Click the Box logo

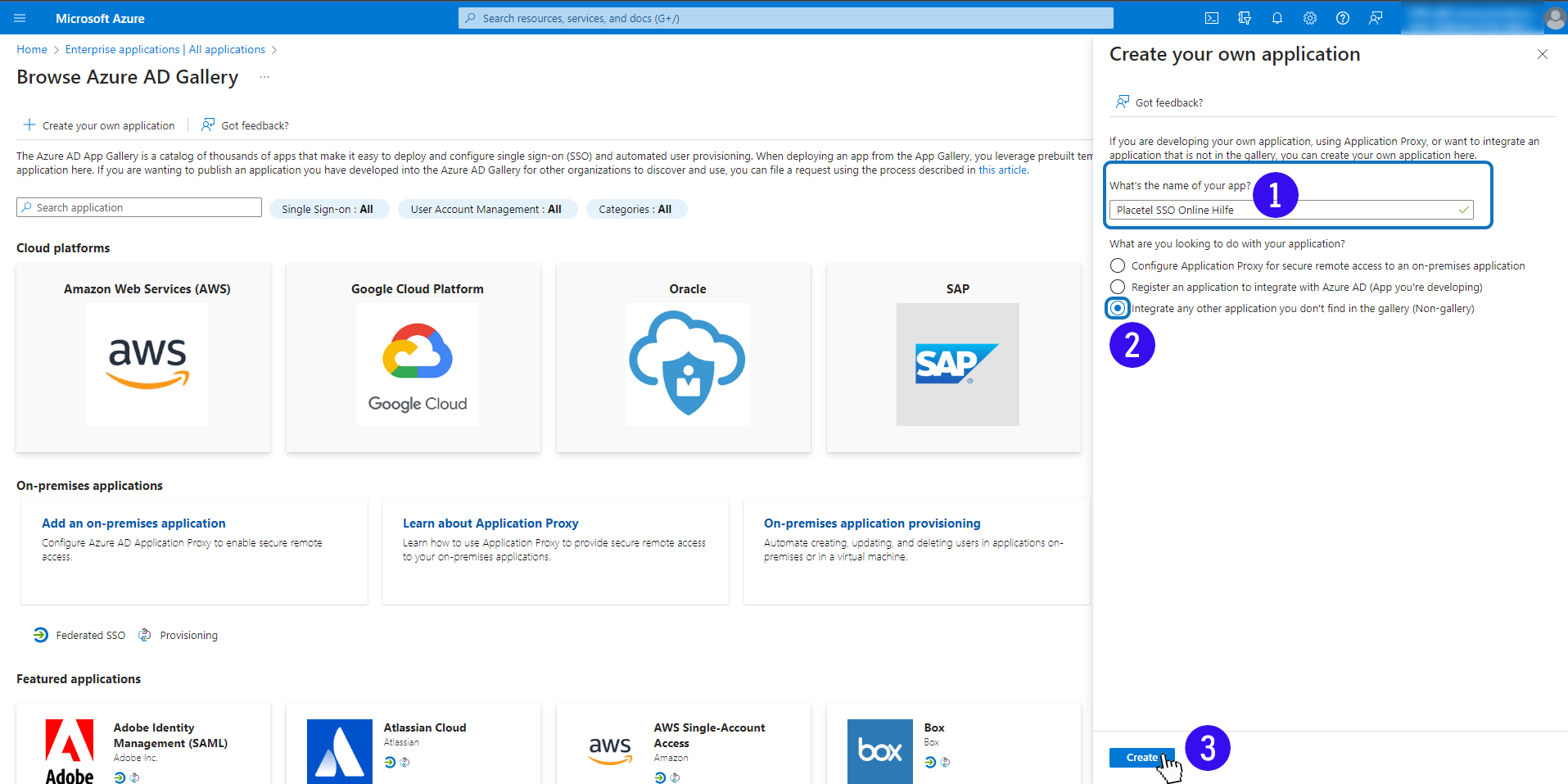[x=880, y=751]
